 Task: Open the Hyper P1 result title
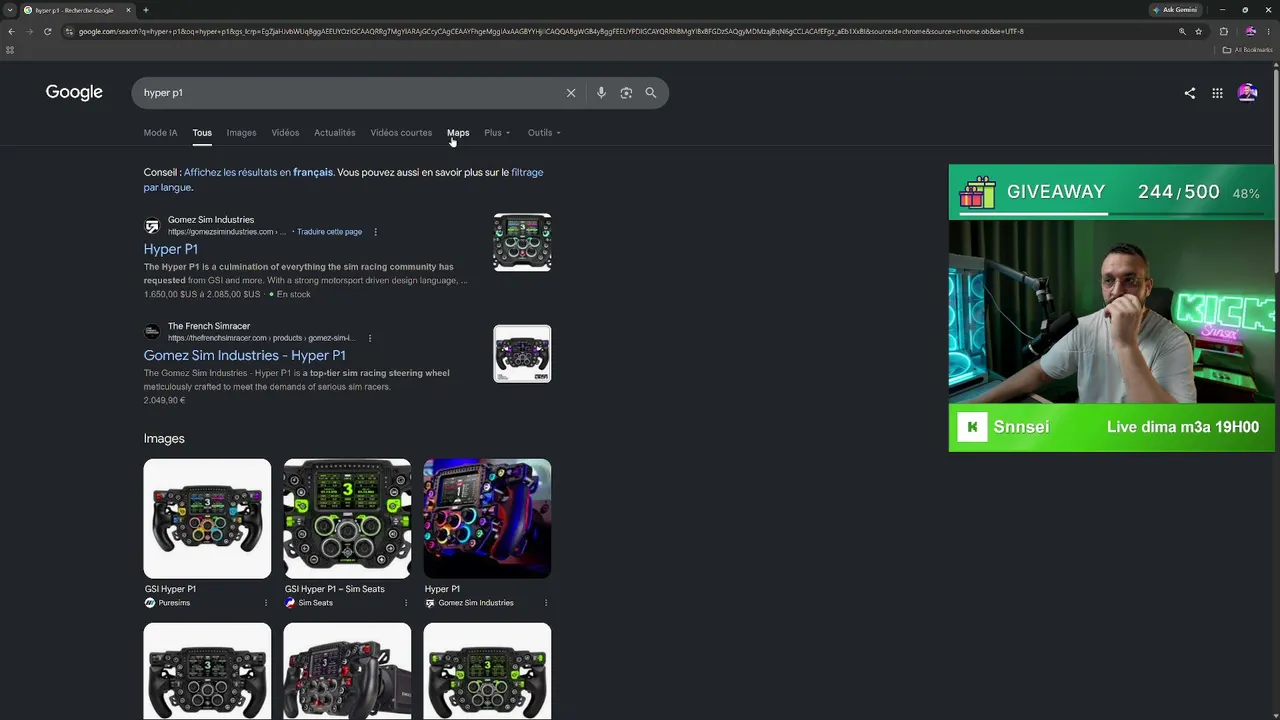[x=170, y=249]
